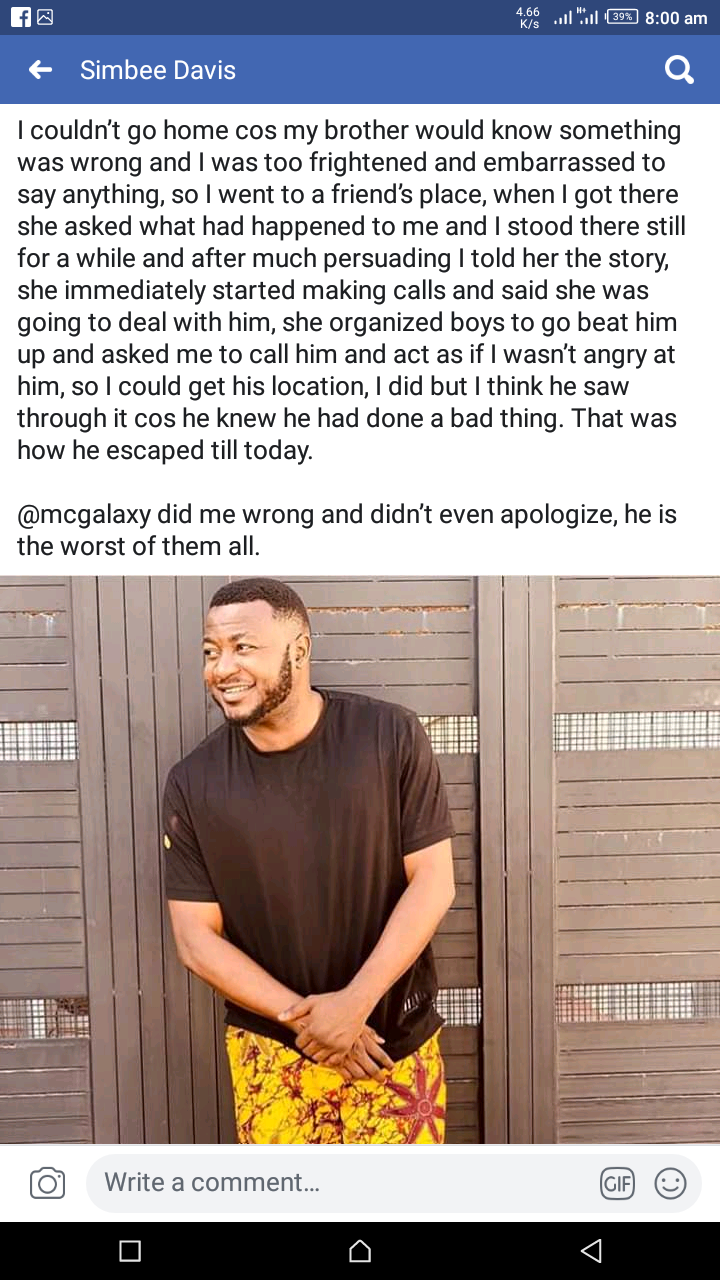Tap the 8:00 am clock
Screen dimensions: 720x1280
pos(676,18)
